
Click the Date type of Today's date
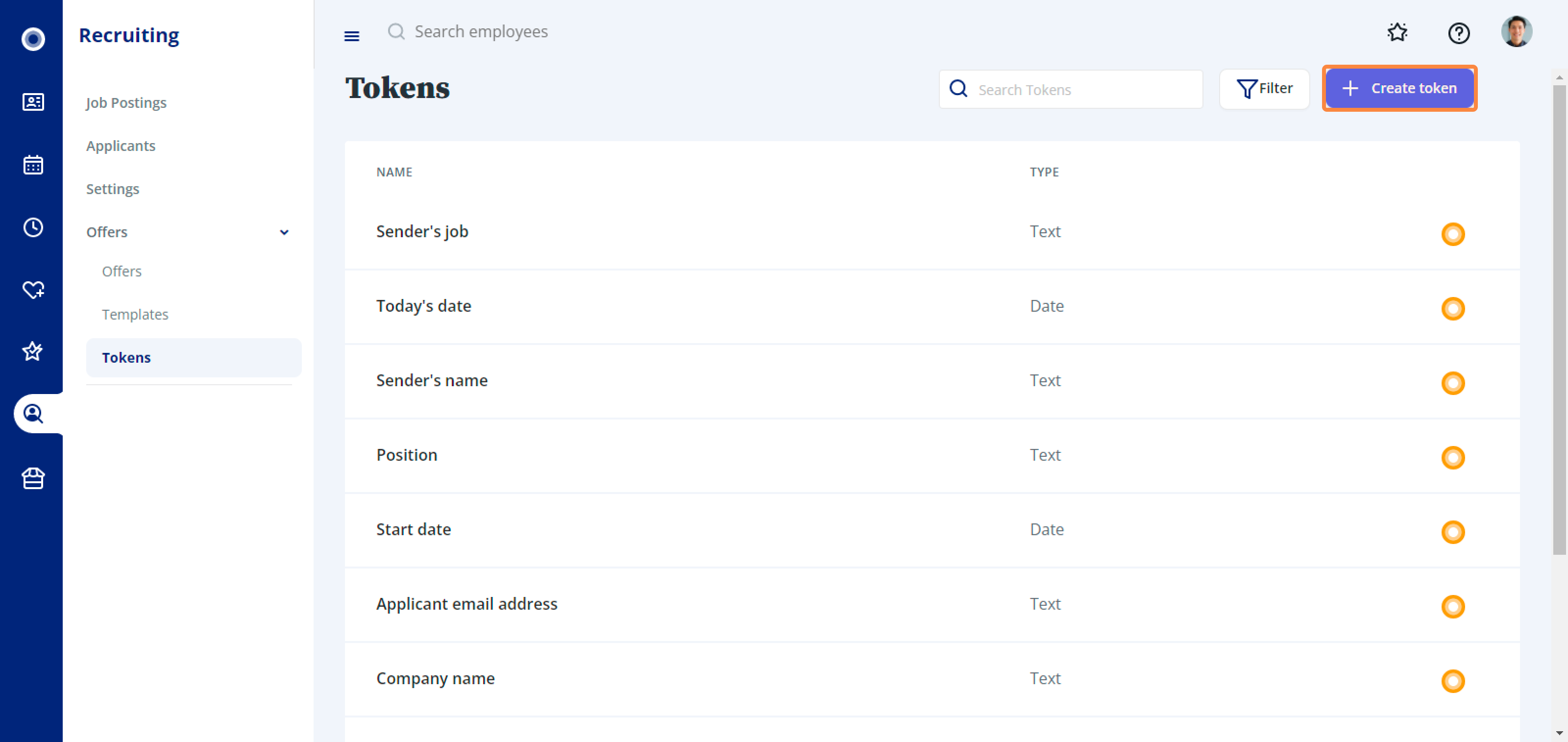pos(1046,305)
